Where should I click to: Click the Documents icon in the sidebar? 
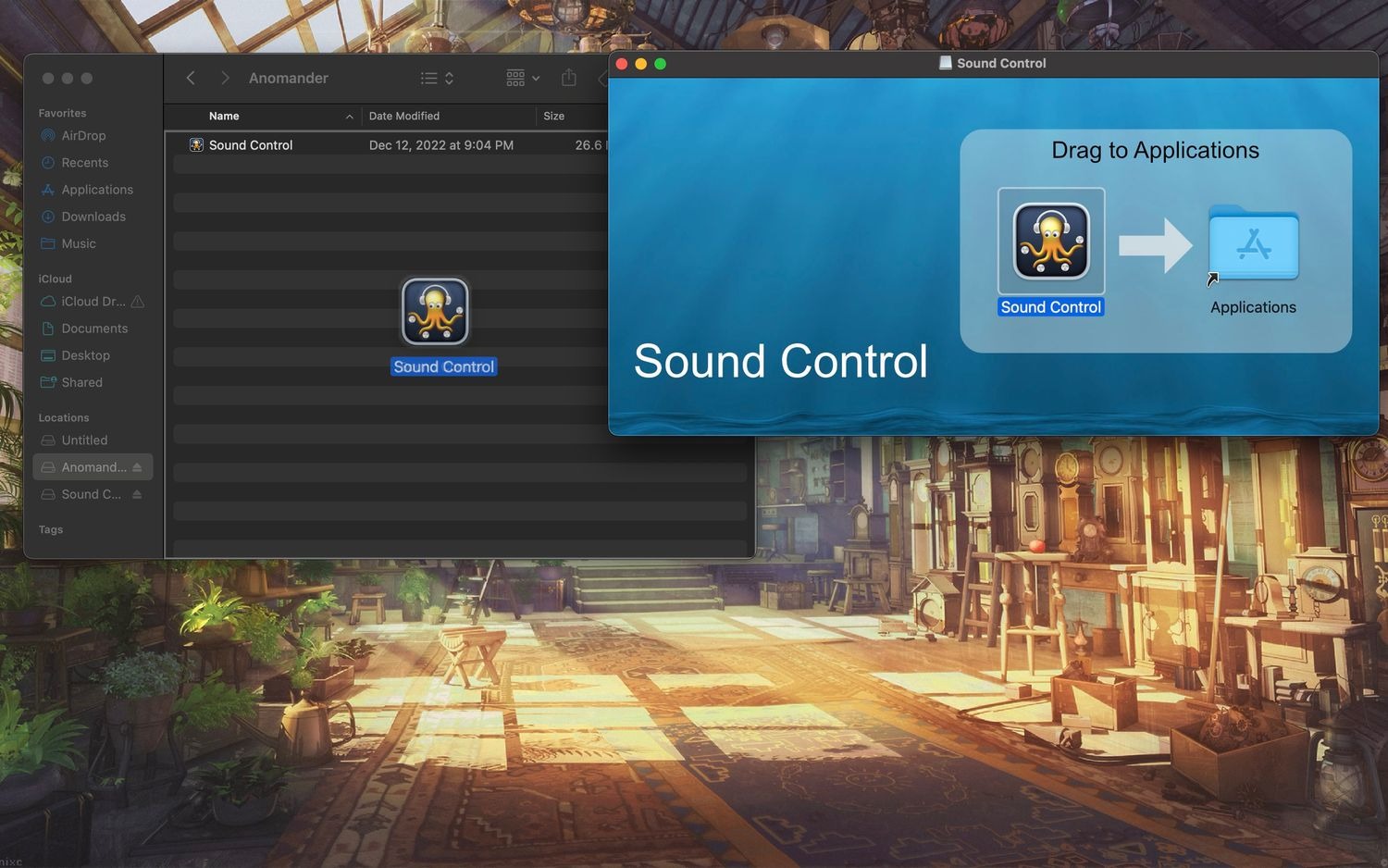click(x=48, y=329)
